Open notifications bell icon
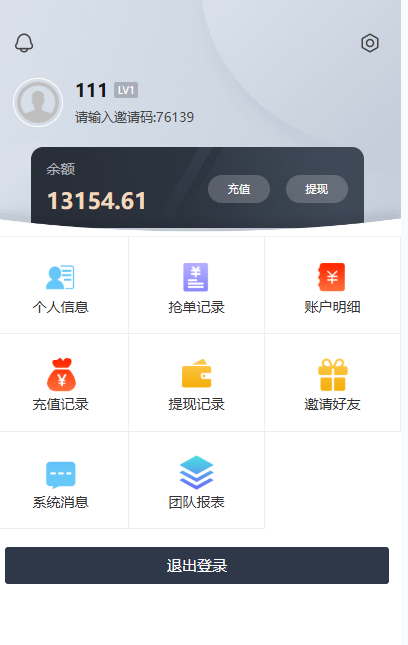 [24, 43]
